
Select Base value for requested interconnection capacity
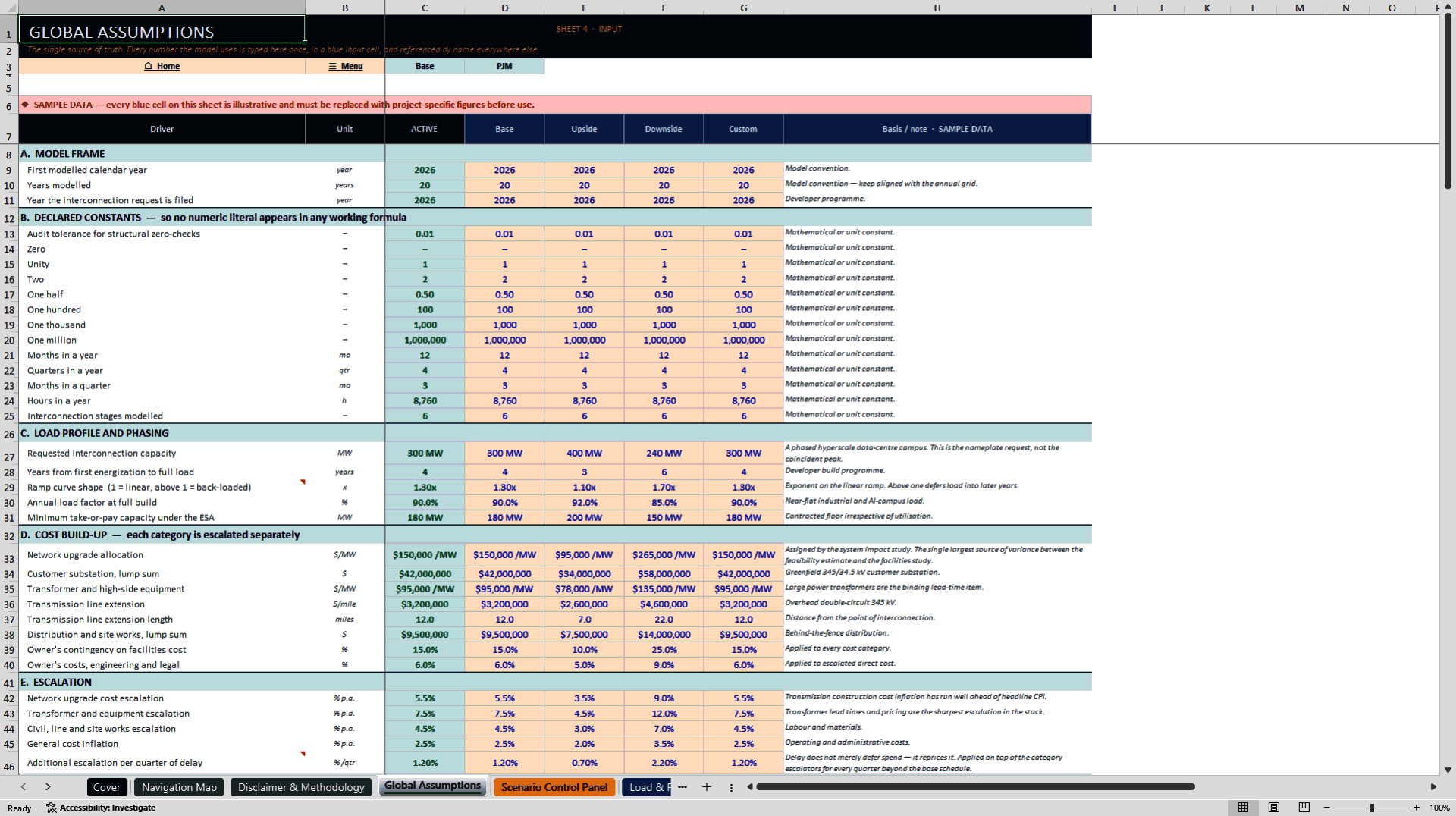click(x=504, y=453)
